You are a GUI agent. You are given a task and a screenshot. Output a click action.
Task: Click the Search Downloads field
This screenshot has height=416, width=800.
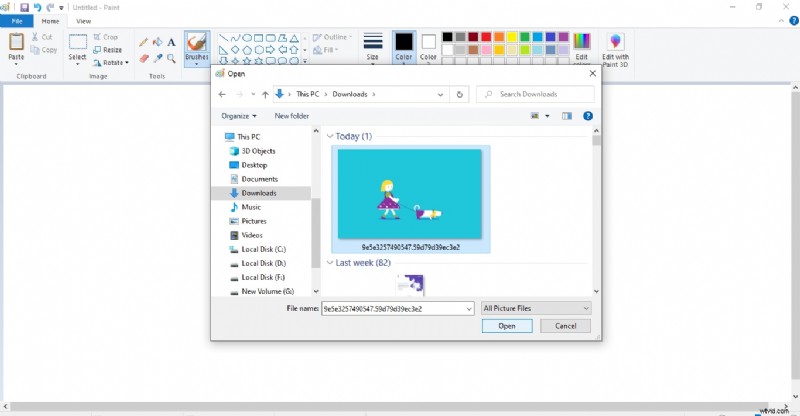[535, 94]
